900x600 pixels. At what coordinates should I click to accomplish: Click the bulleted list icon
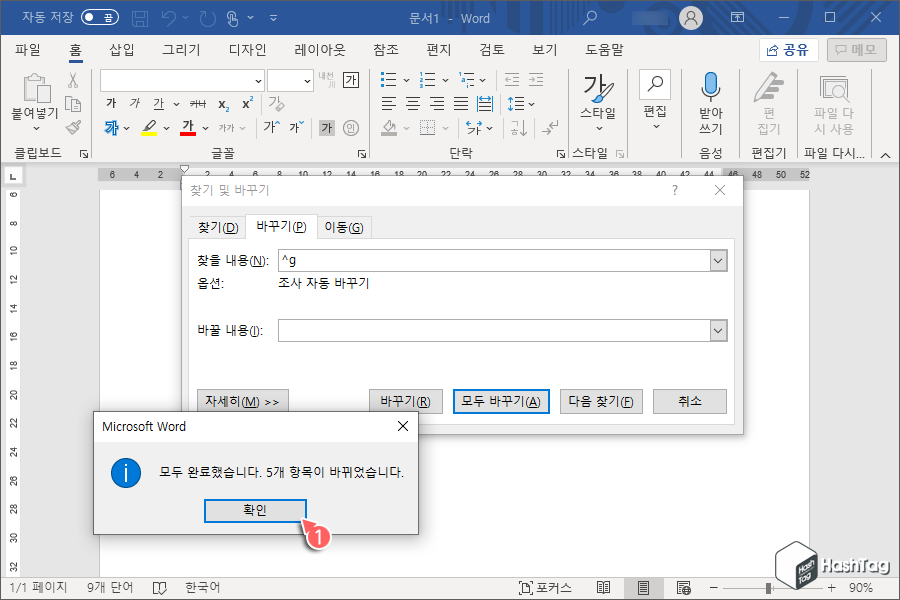point(390,79)
